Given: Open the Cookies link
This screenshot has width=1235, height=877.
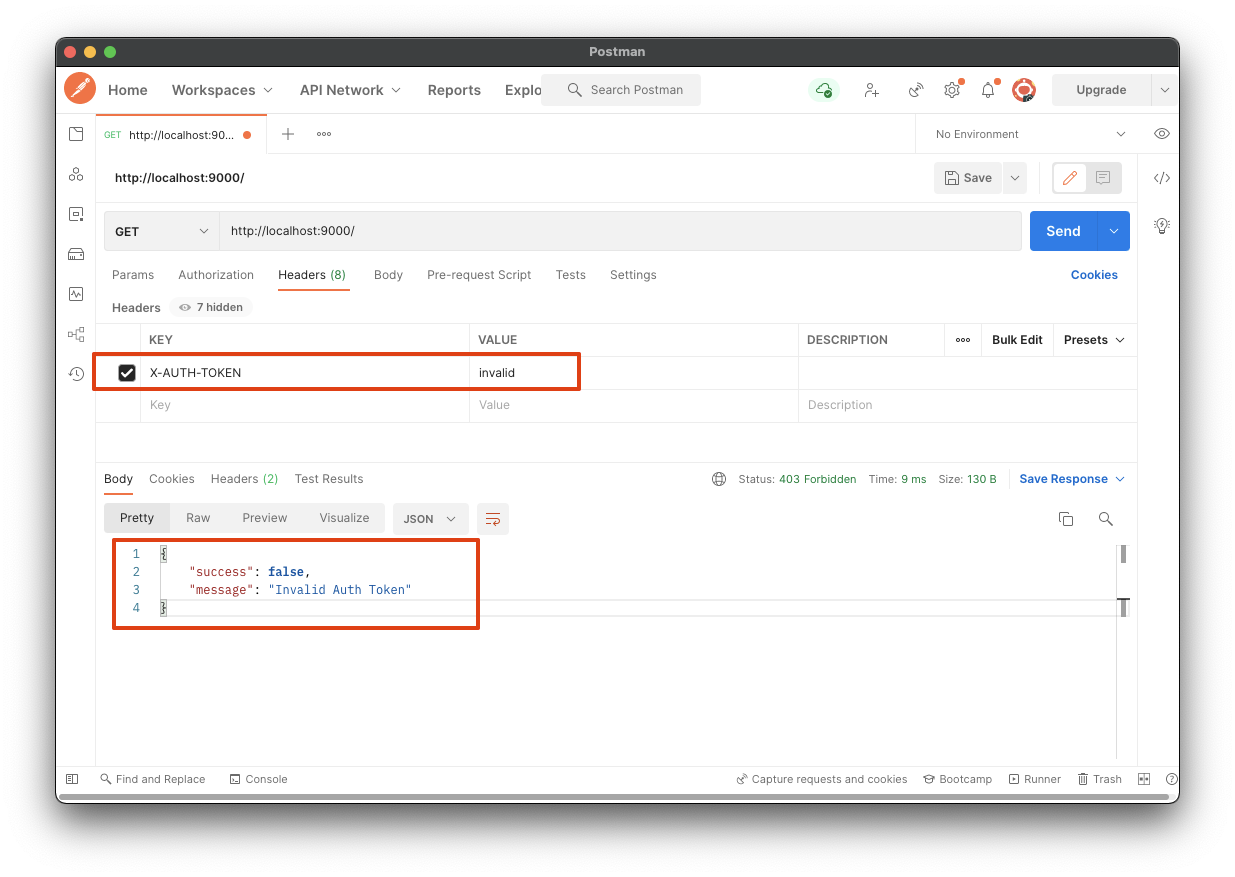Looking at the screenshot, I should point(1094,275).
